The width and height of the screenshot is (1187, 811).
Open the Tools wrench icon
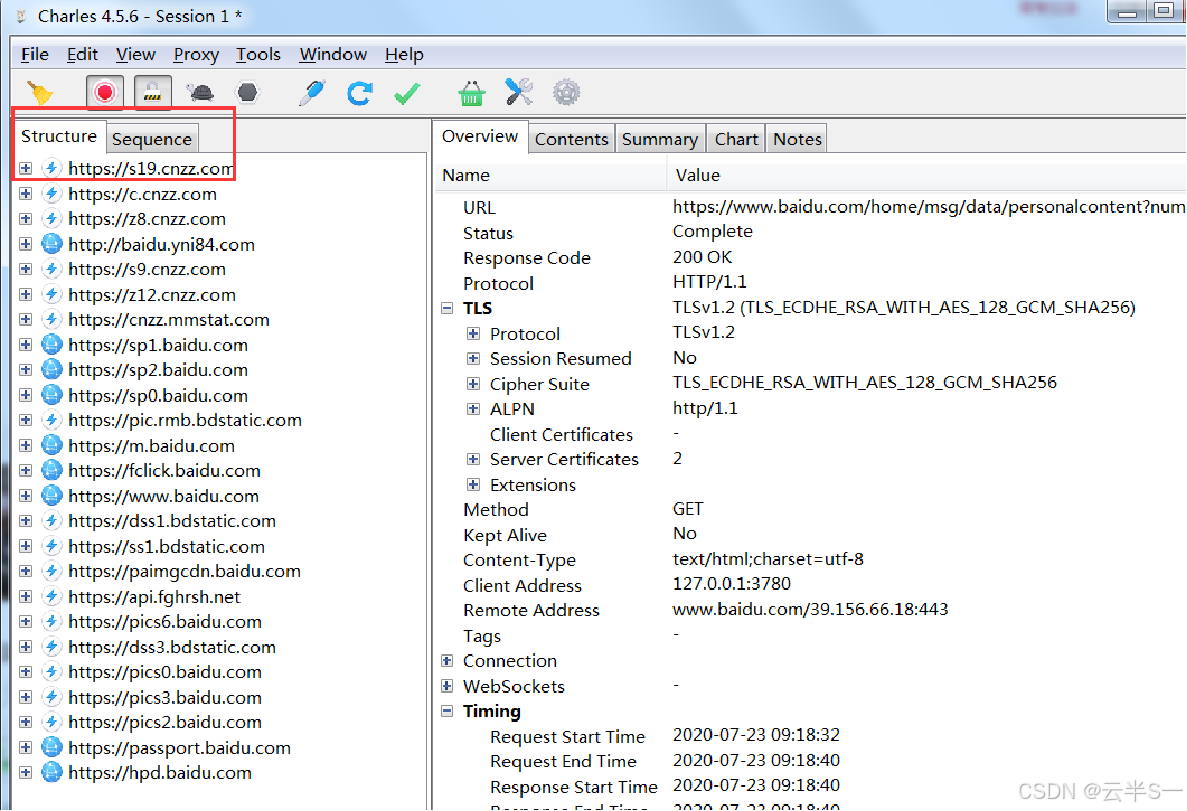[519, 92]
